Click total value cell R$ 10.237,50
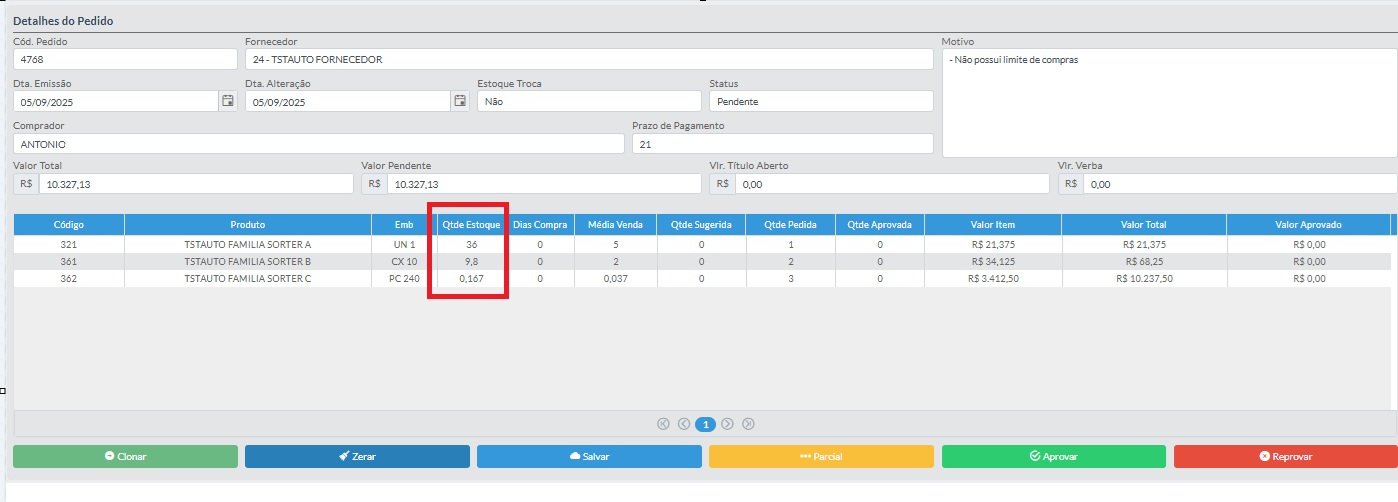 1144,278
